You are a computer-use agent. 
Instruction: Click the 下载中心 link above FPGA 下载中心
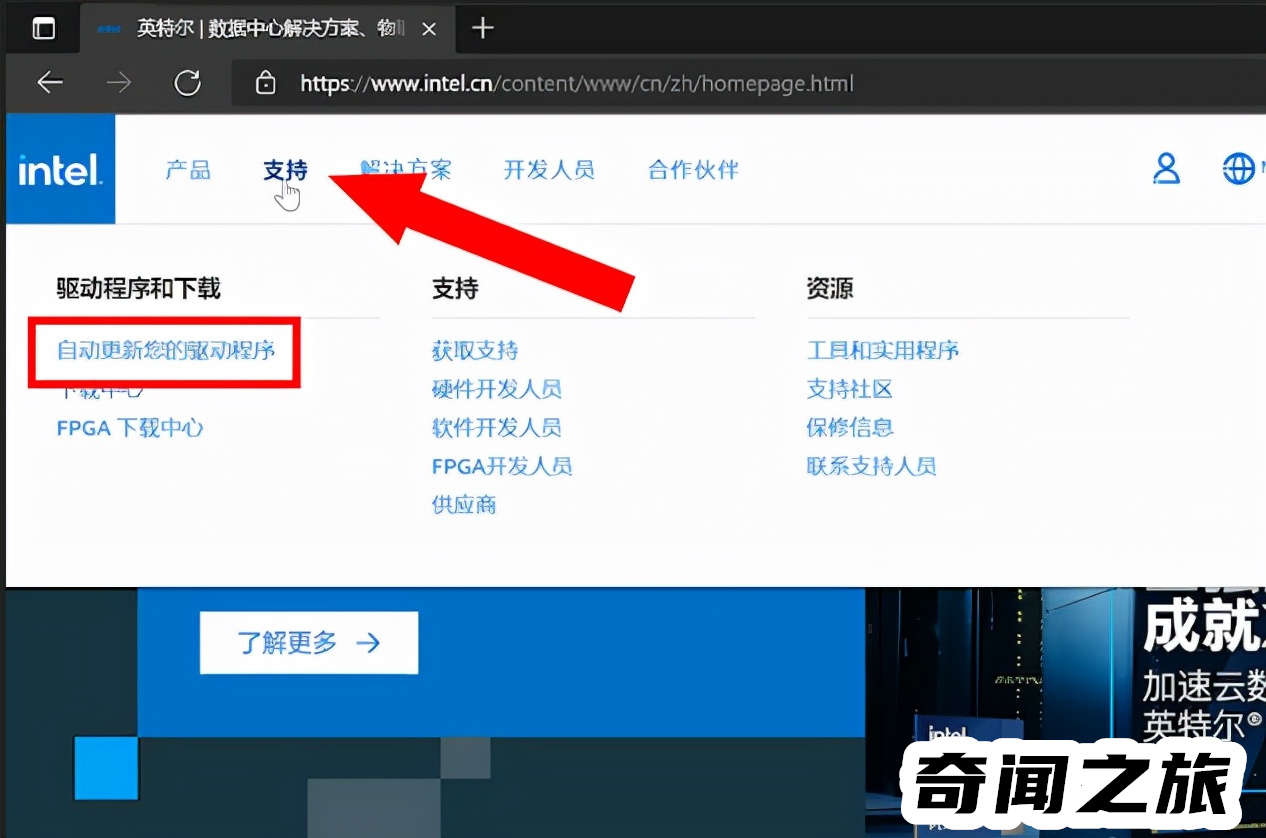click(x=102, y=389)
